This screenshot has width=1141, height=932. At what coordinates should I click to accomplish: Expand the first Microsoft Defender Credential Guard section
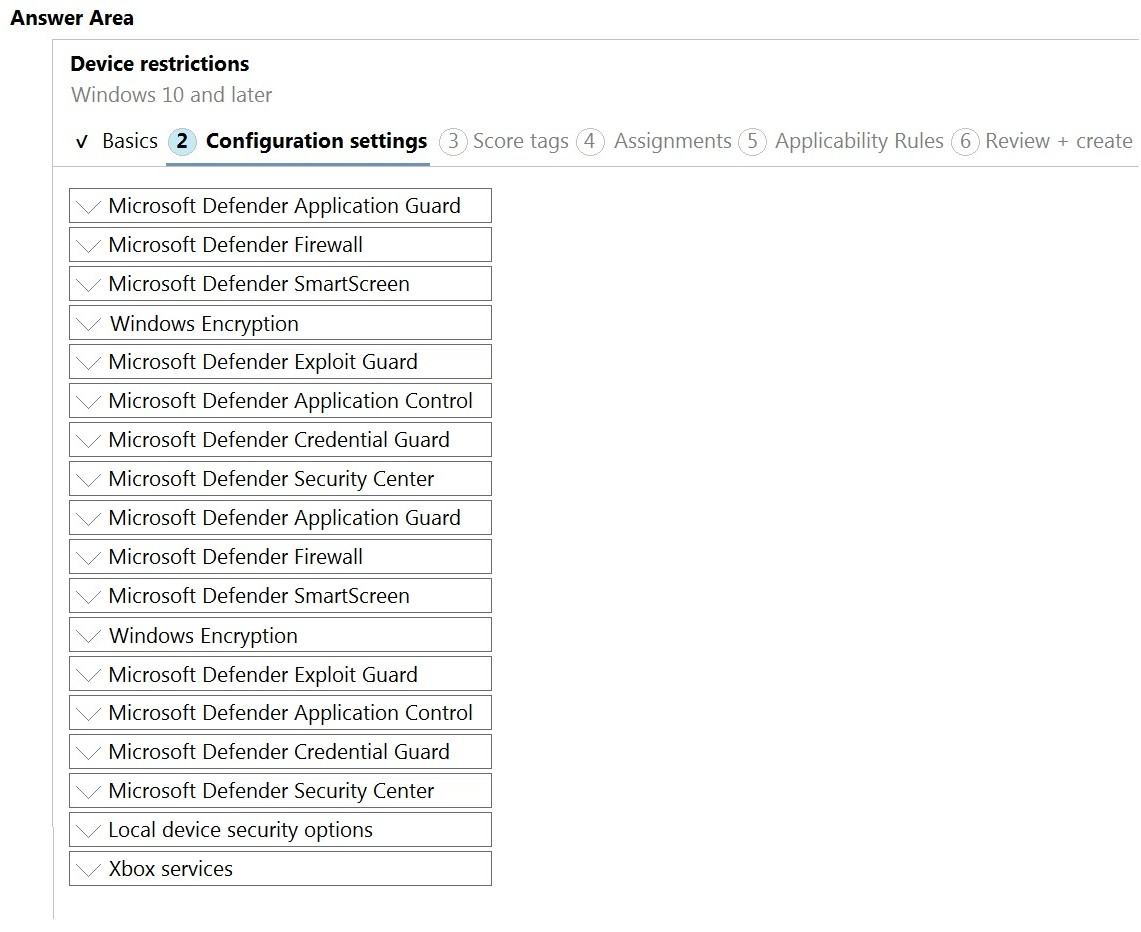(280, 439)
